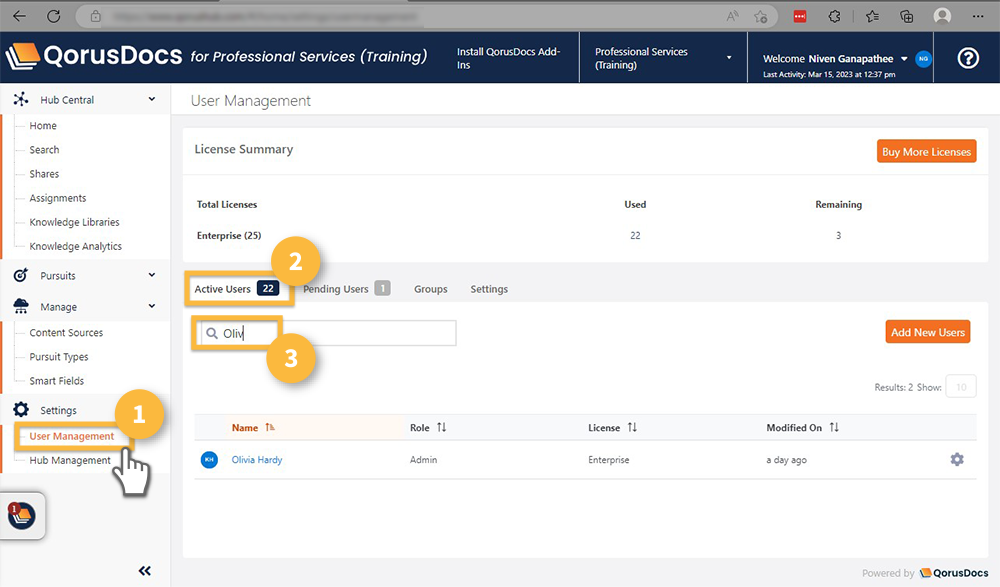Open the Settings tab in User Management
This screenshot has width=1000, height=587.
(x=489, y=289)
